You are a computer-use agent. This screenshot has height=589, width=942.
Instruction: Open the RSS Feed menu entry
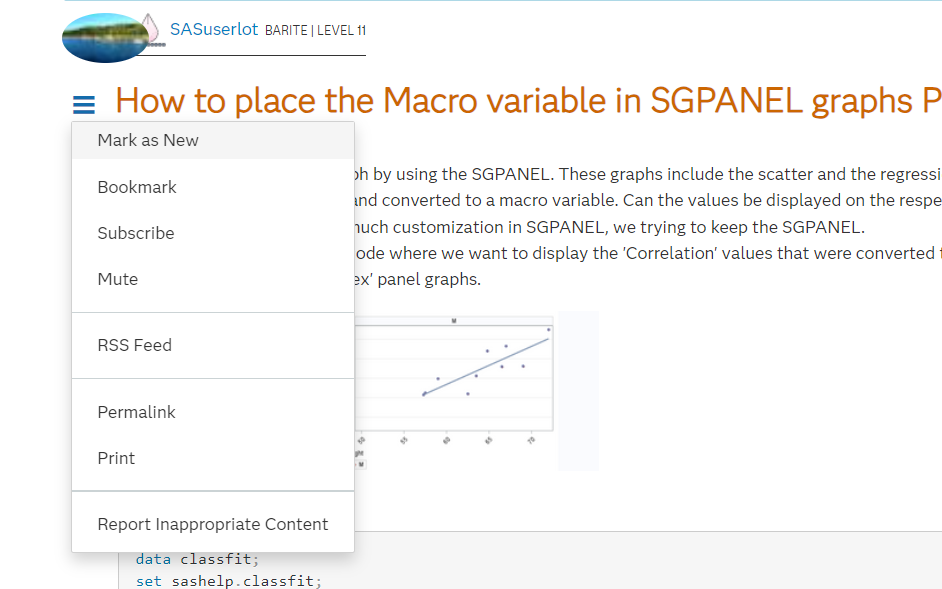[135, 345]
